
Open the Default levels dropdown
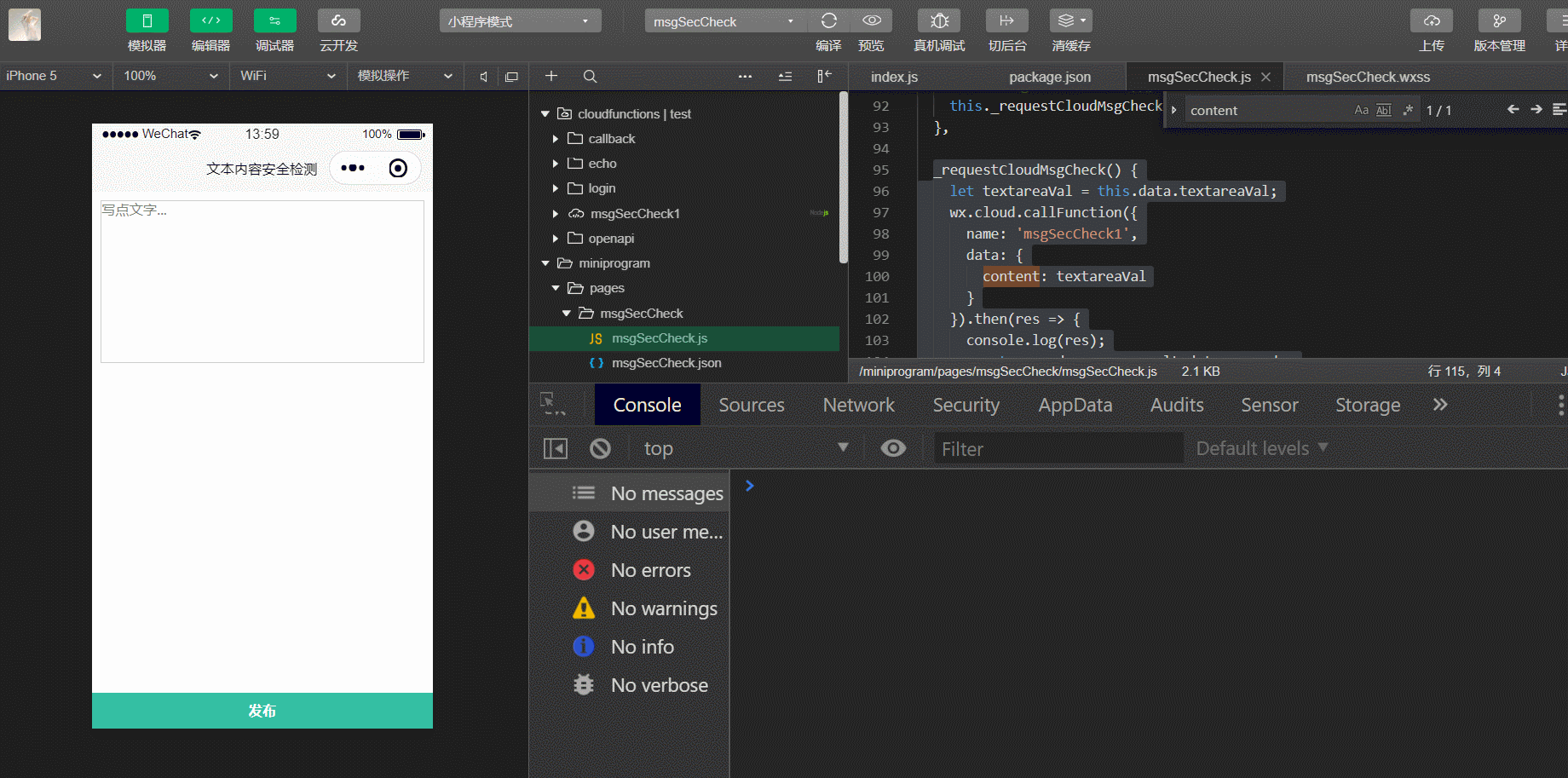[x=1262, y=448]
